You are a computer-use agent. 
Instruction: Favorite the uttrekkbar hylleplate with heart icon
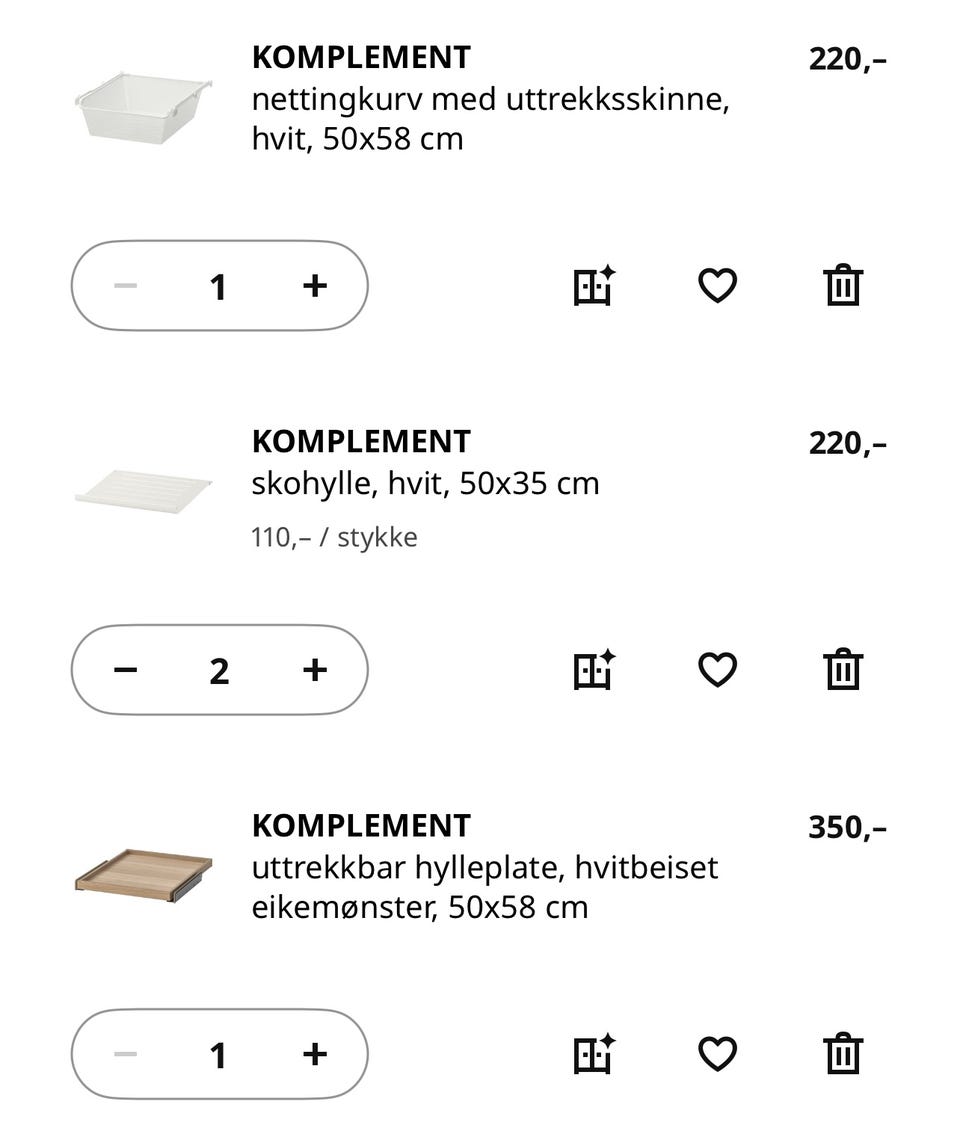pos(717,1053)
